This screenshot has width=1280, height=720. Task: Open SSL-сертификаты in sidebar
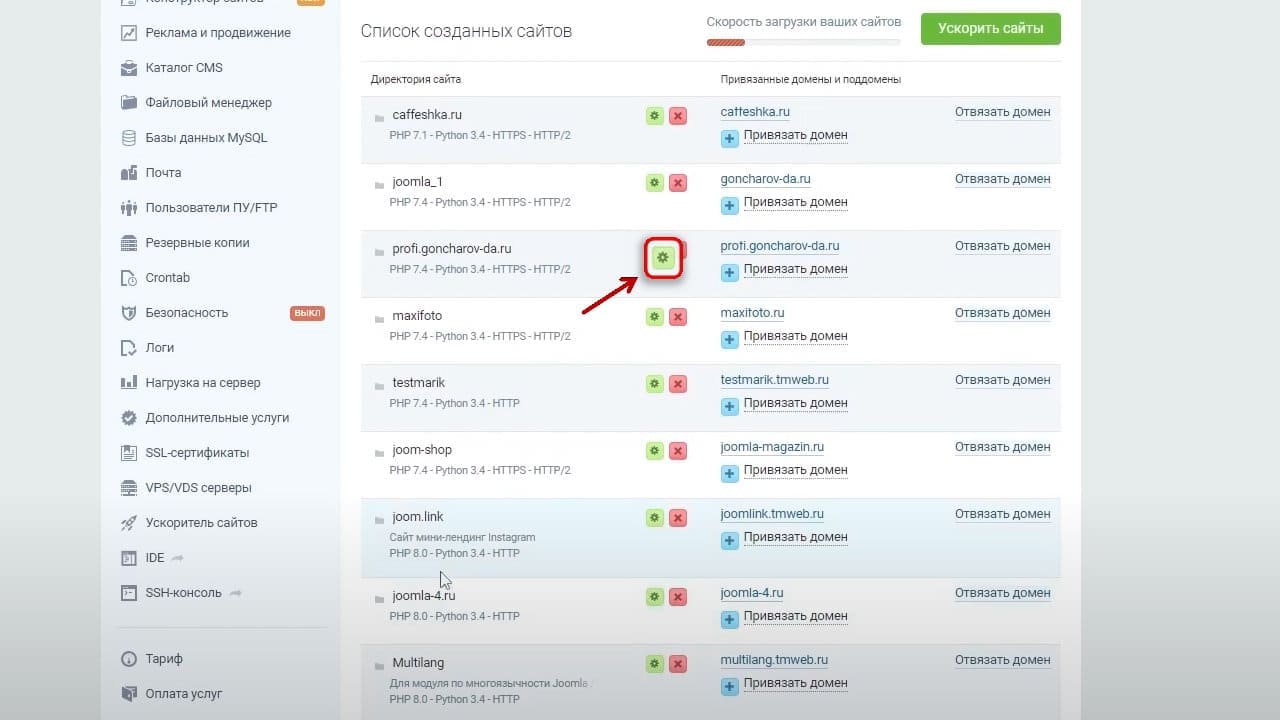click(x=185, y=453)
